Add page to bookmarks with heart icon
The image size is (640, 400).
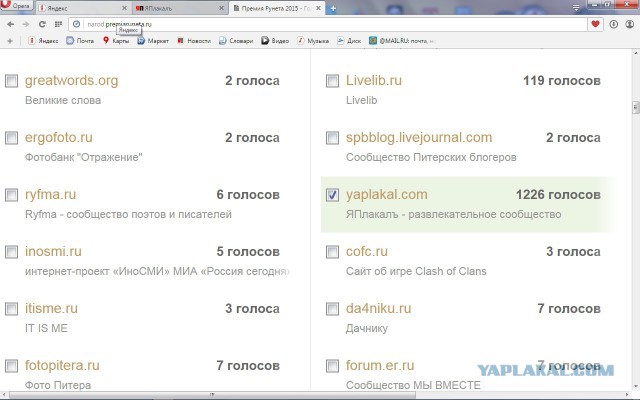coord(595,24)
